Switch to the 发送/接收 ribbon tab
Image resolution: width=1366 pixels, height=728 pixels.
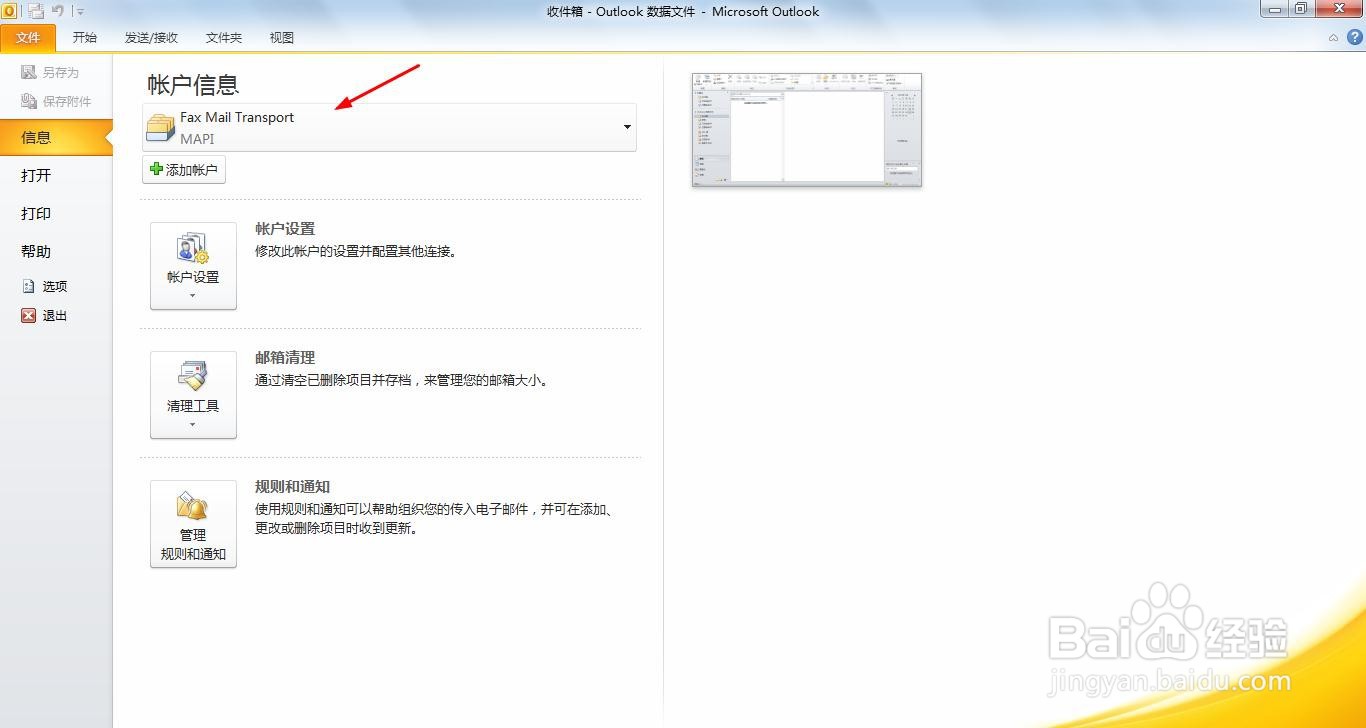[x=151, y=38]
